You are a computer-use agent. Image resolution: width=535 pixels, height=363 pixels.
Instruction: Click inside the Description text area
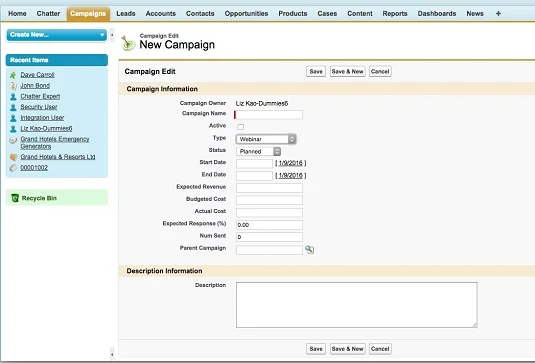tap(357, 305)
